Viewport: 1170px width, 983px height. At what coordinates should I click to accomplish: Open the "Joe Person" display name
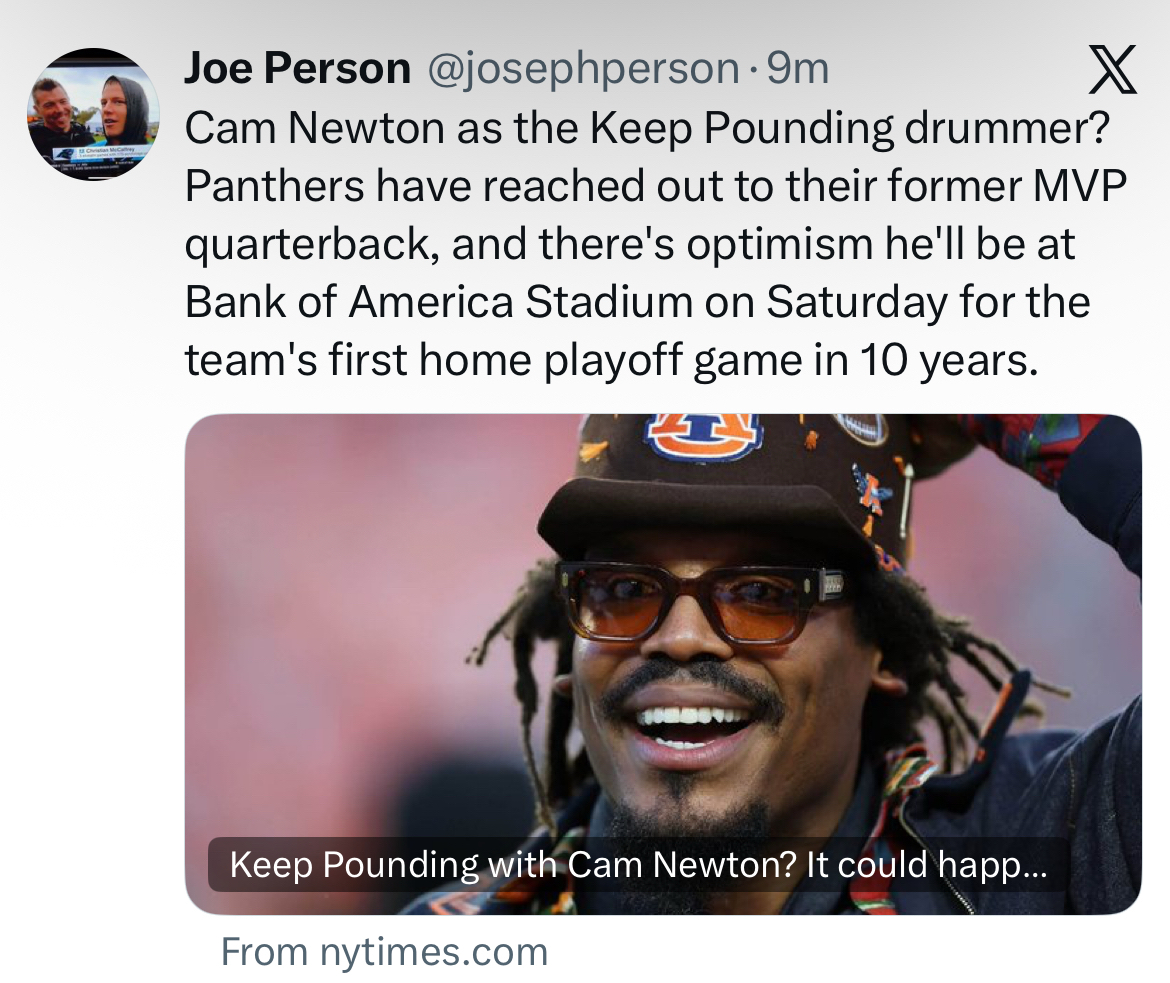(297, 69)
